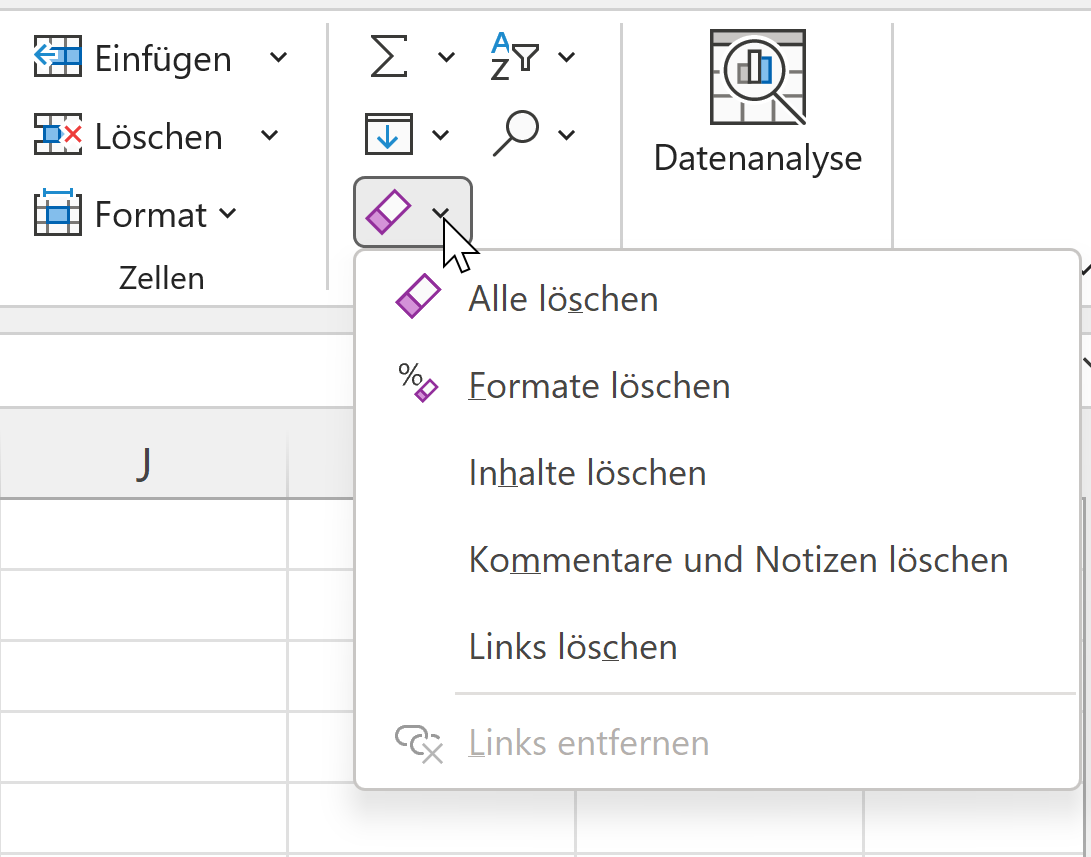Screen dimensions: 1091x857
Task: Choose Formate löschen from the menu
Action: [717, 386]
